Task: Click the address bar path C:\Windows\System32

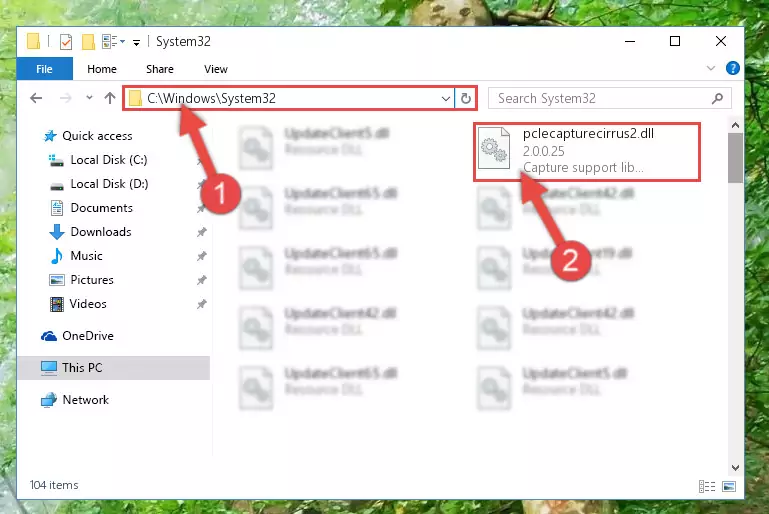Action: pos(211,99)
